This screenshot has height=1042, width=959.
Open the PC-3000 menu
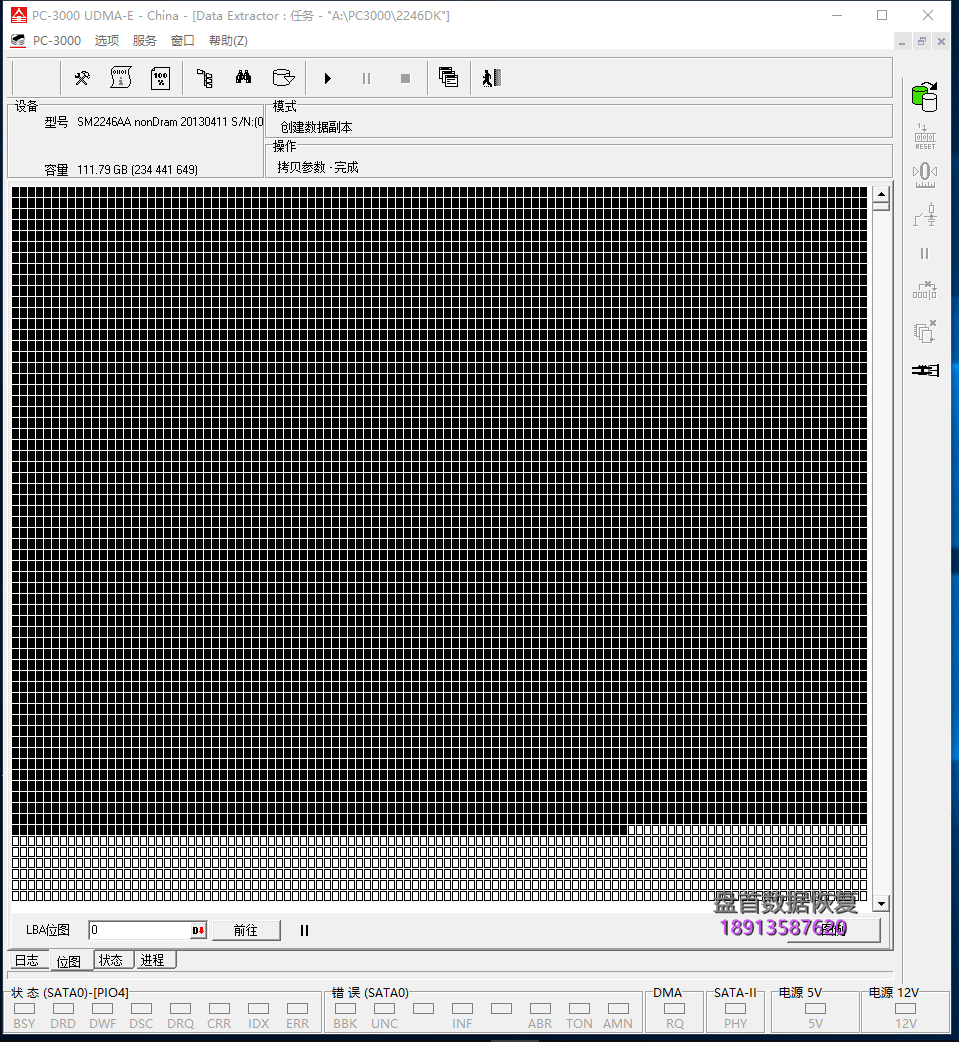point(57,41)
